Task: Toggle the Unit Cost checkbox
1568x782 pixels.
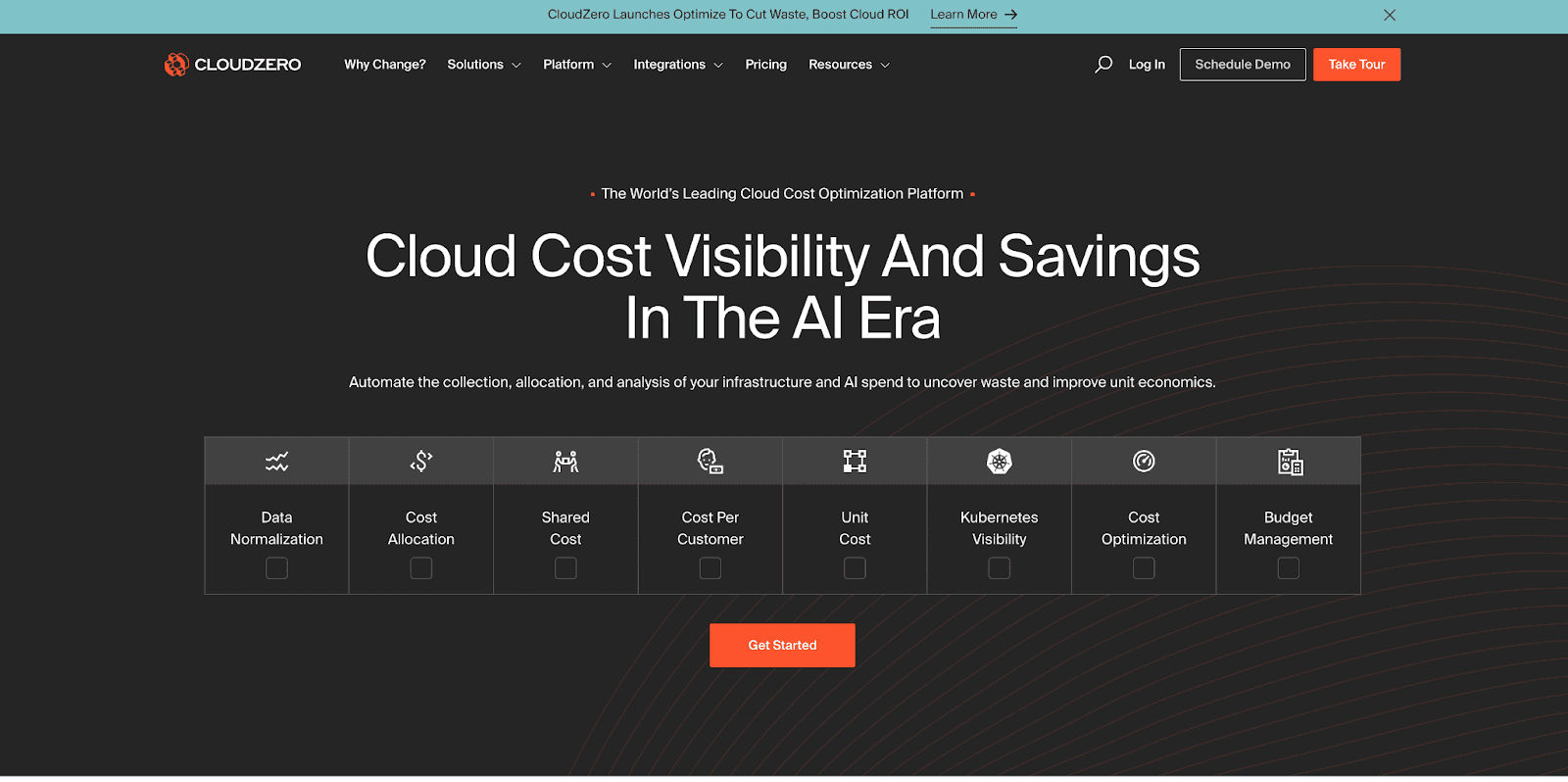Action: [x=855, y=568]
